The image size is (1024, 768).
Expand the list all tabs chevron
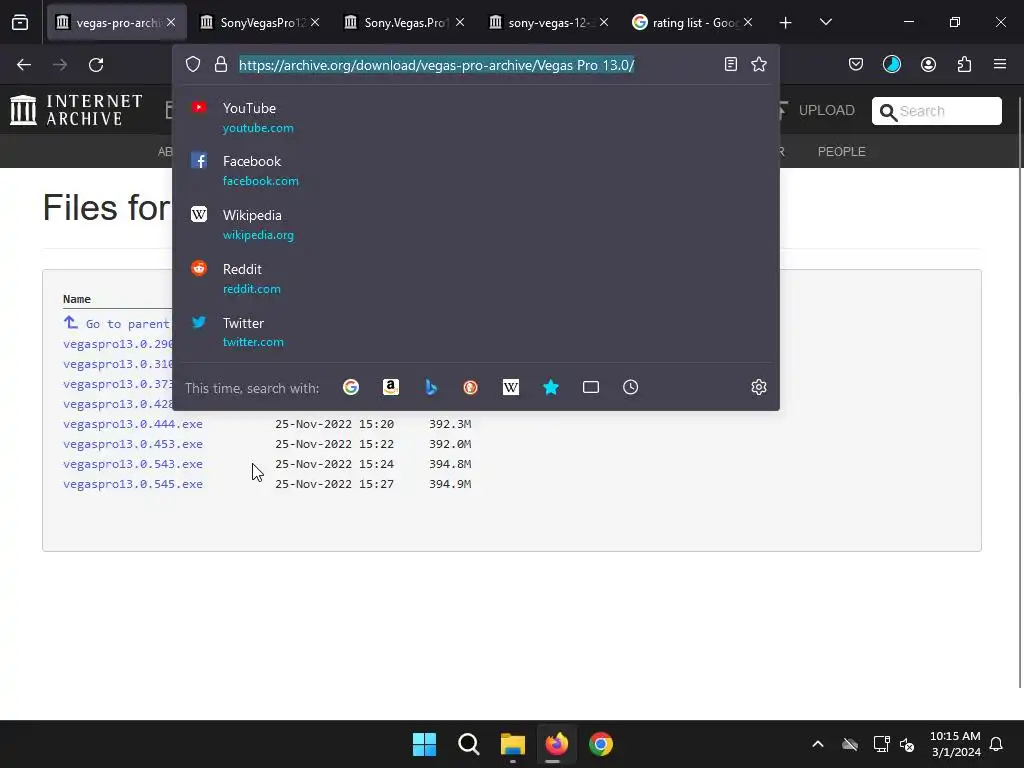tap(825, 22)
